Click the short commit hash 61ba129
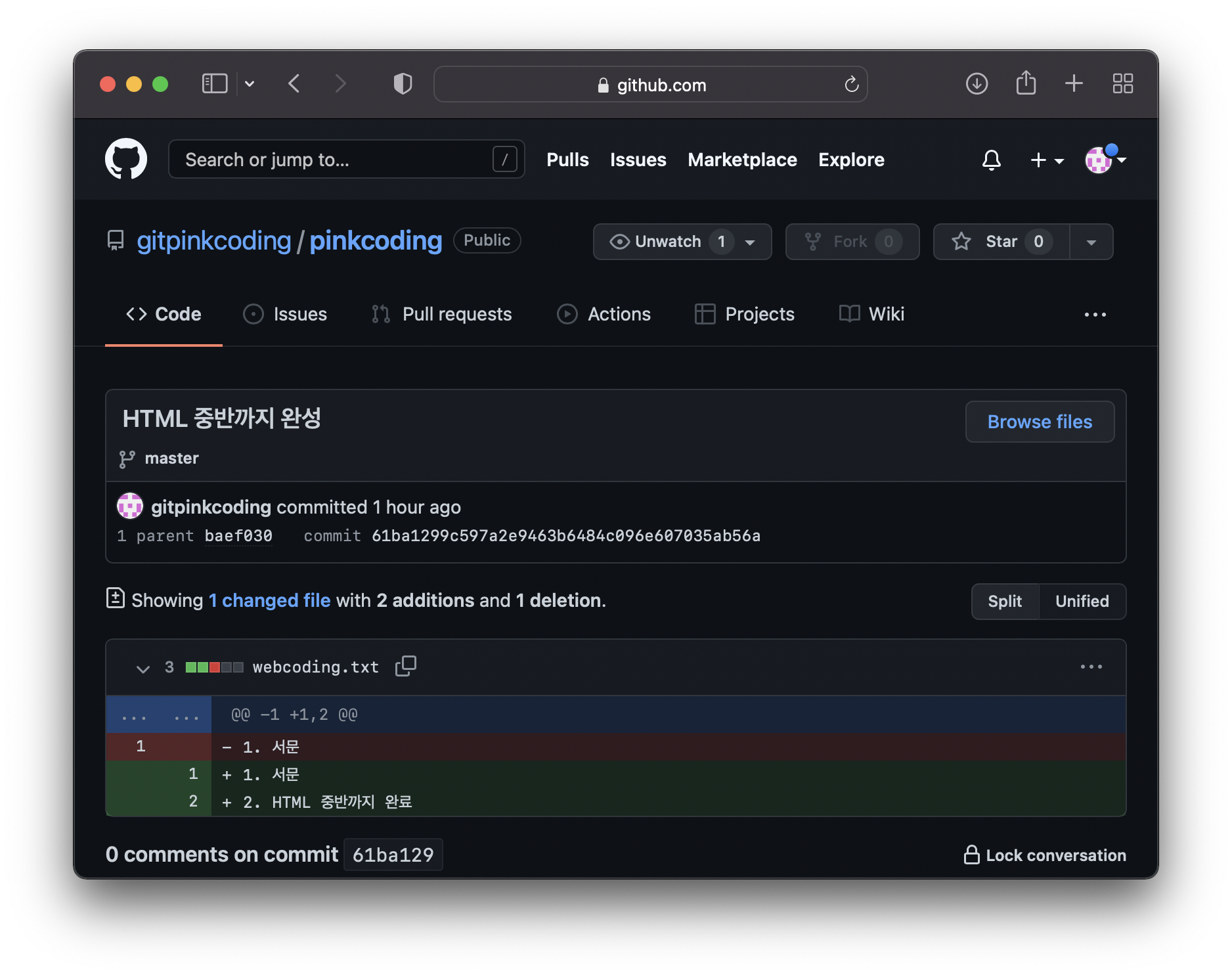Screen dimensions: 1232x976 (x=393, y=855)
